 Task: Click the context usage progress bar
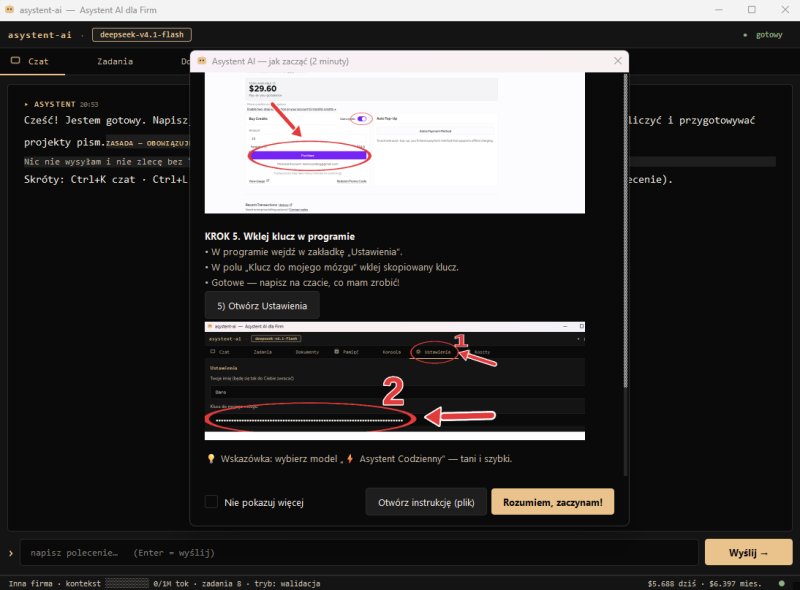tap(127, 583)
